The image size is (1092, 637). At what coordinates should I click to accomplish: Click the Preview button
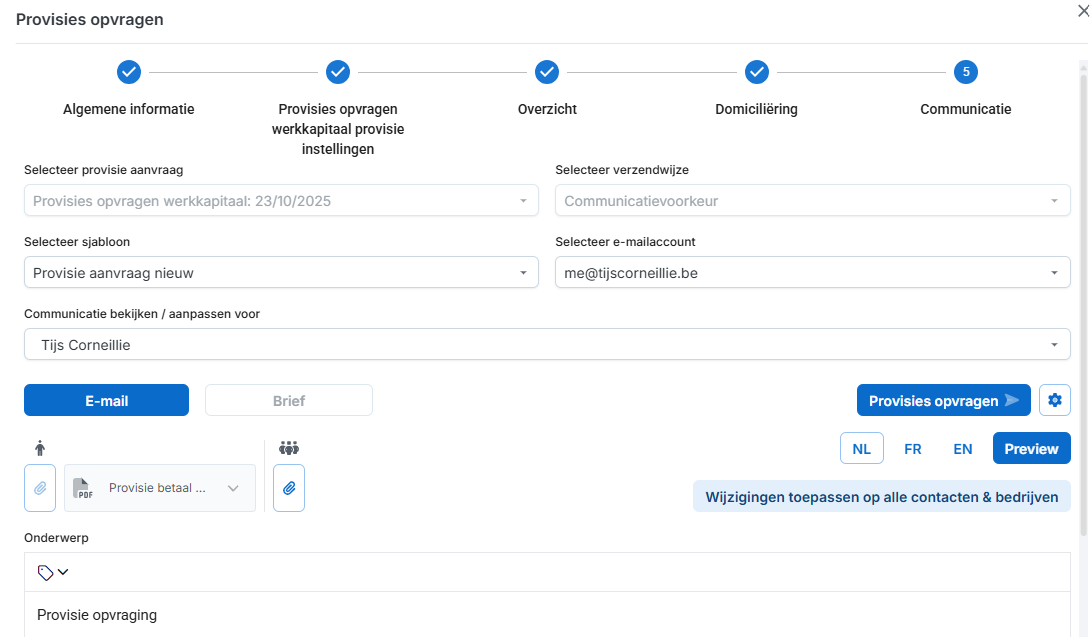(x=1031, y=449)
